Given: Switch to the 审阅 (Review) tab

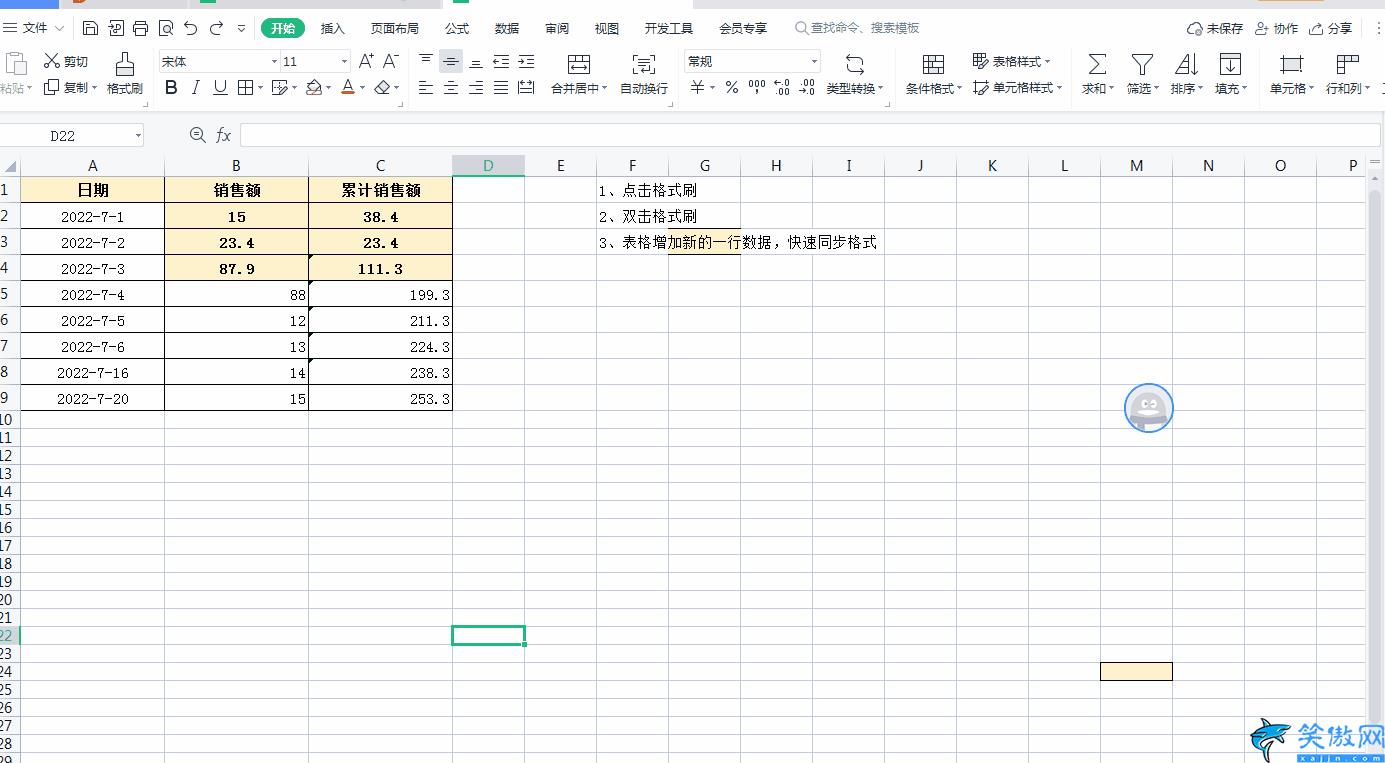Looking at the screenshot, I should coord(557,28).
